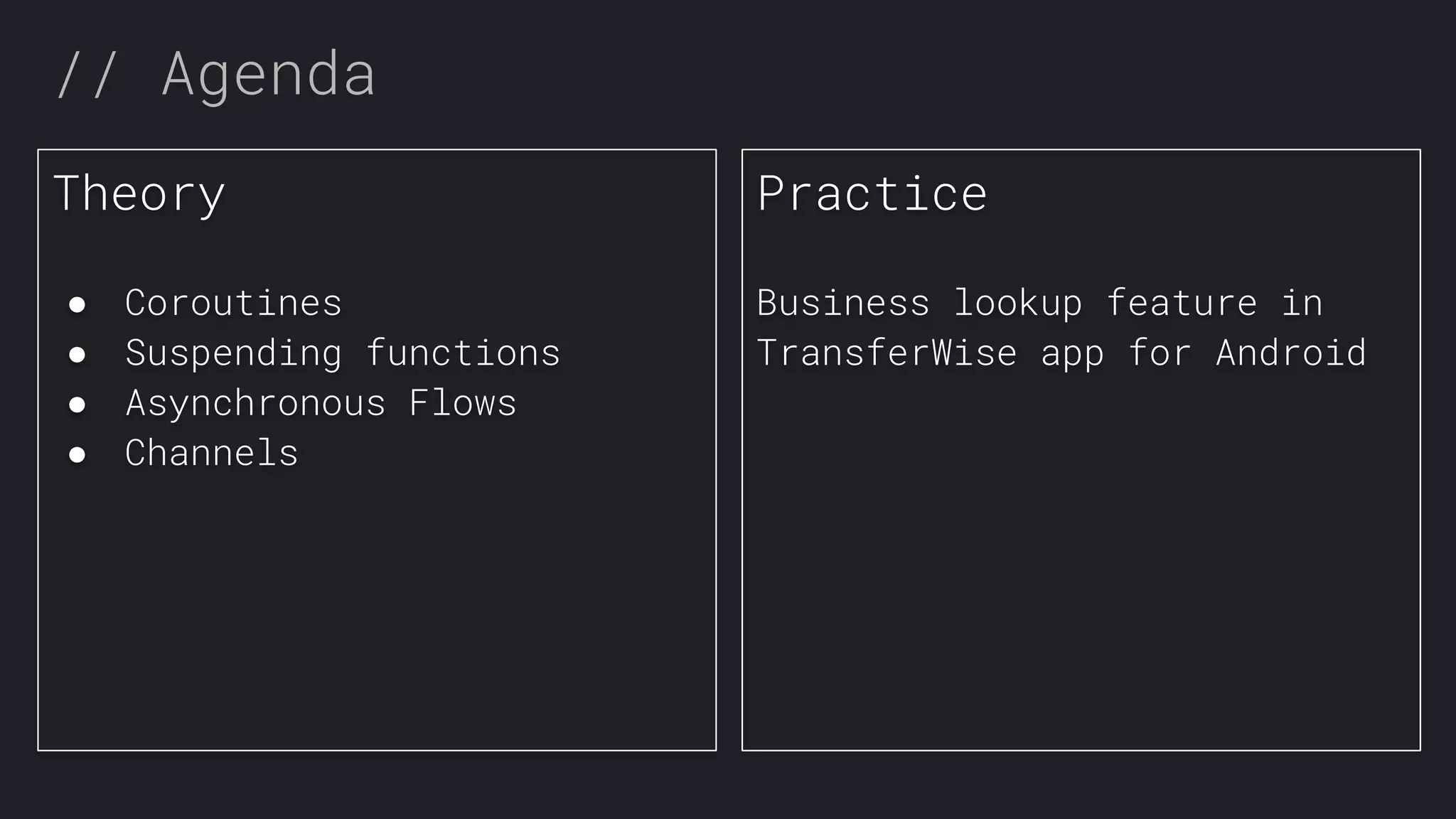Viewport: 1456px width, 819px height.
Task: Click the word "Android" in Practice box
Action: 1291,353
